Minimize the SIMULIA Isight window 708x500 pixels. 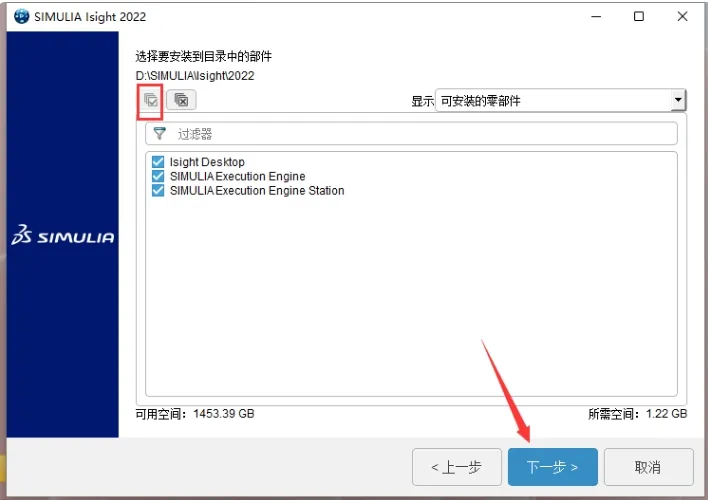point(596,17)
